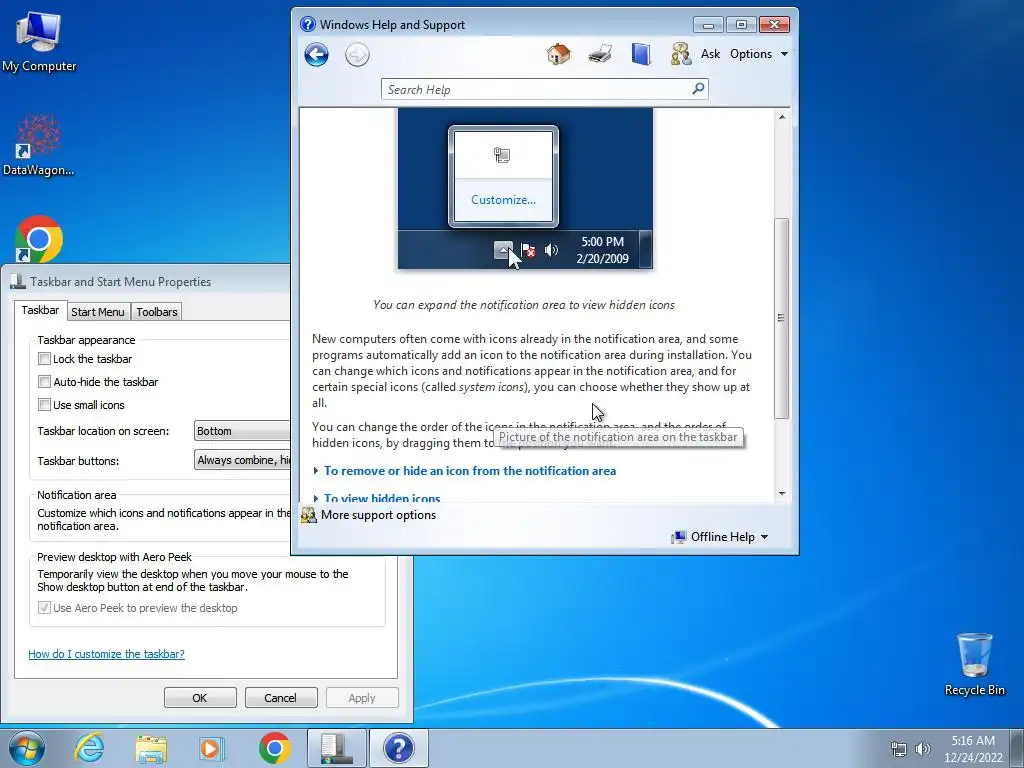This screenshot has width=1024, height=768.
Task: Switch to the Start Menu tab
Action: click(98, 312)
